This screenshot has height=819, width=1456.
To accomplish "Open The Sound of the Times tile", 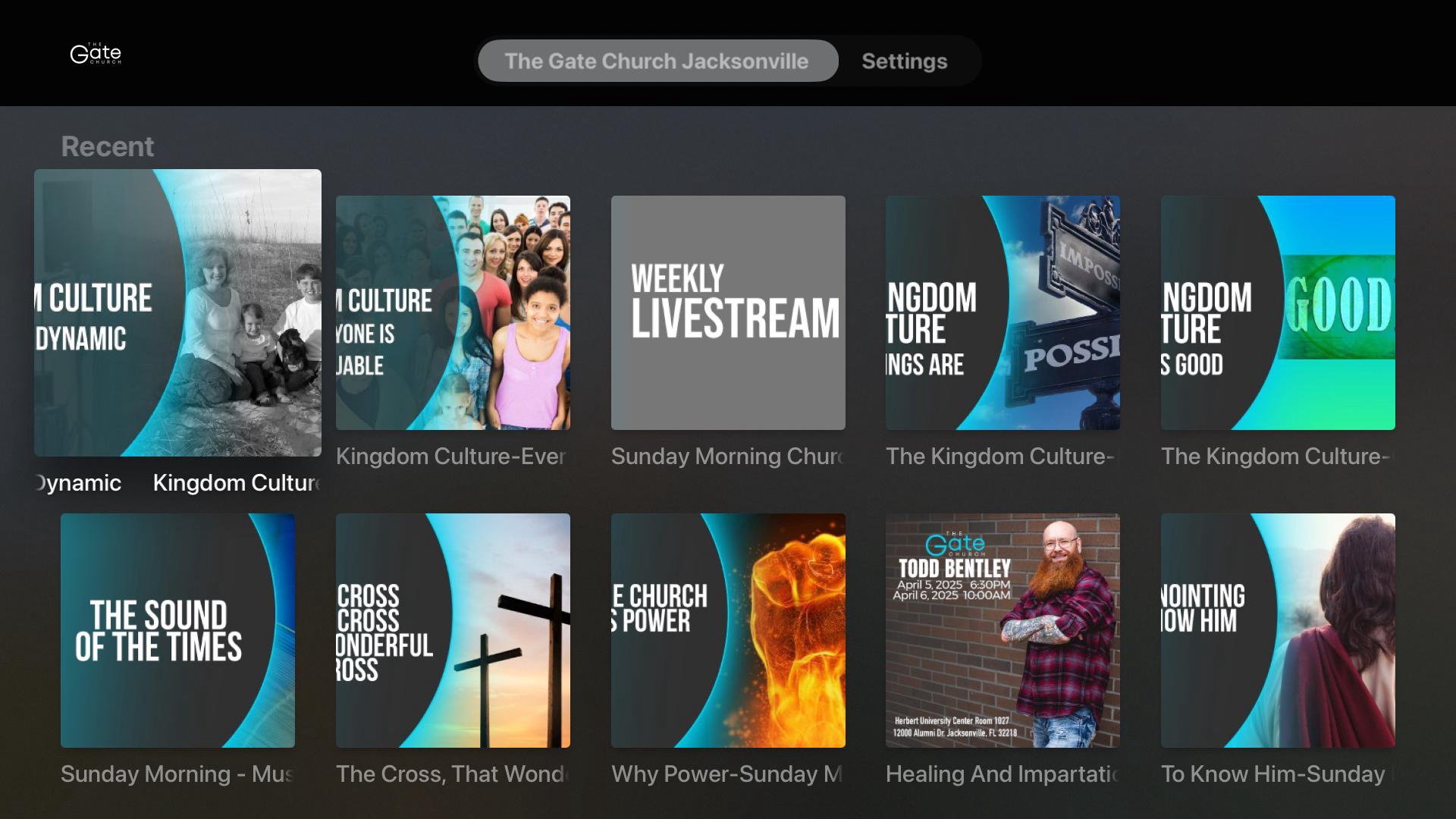I will coord(177,630).
